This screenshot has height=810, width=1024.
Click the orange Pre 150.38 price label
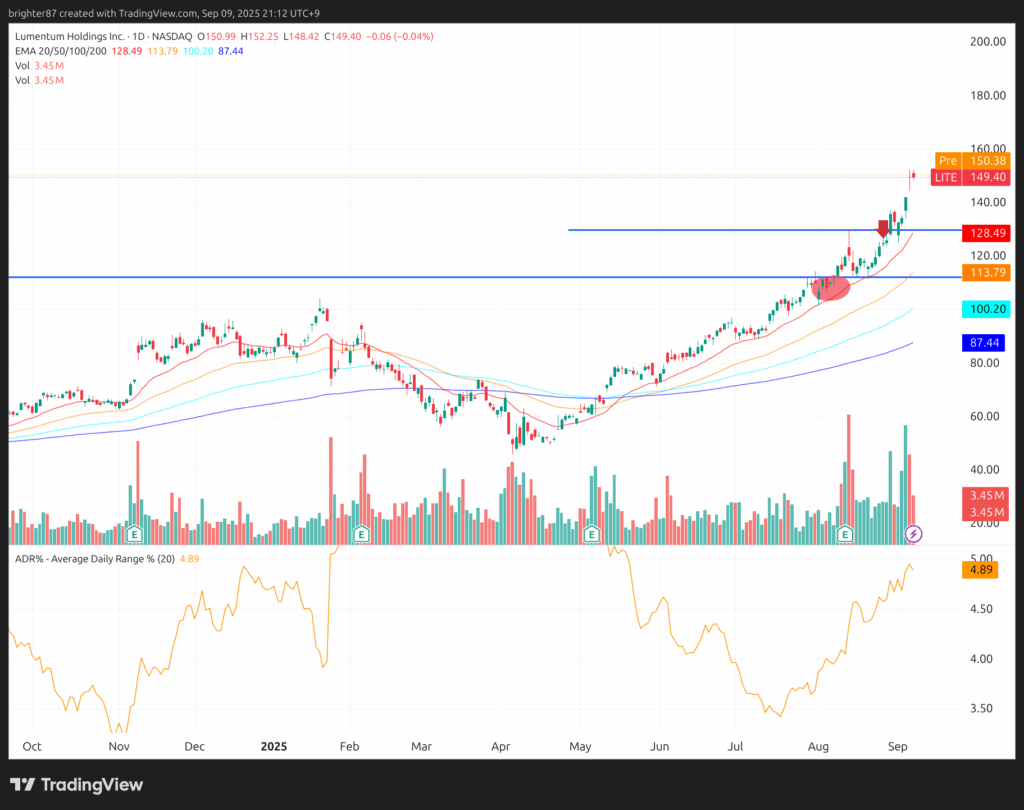pyautogui.click(x=972, y=161)
